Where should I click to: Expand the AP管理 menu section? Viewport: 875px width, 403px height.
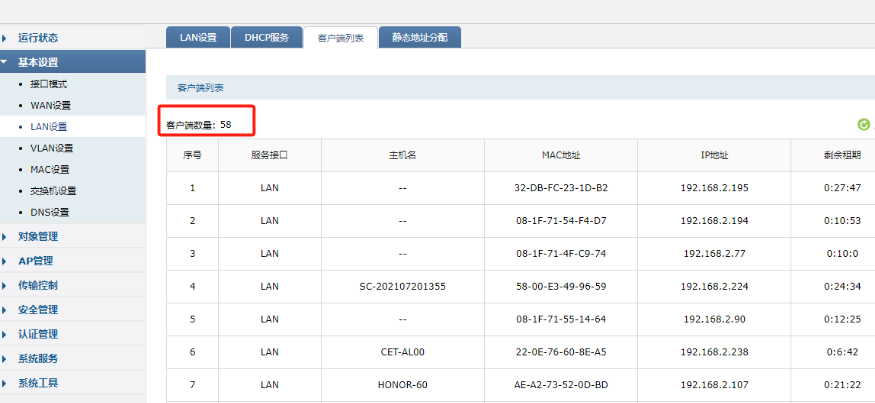coord(36,261)
